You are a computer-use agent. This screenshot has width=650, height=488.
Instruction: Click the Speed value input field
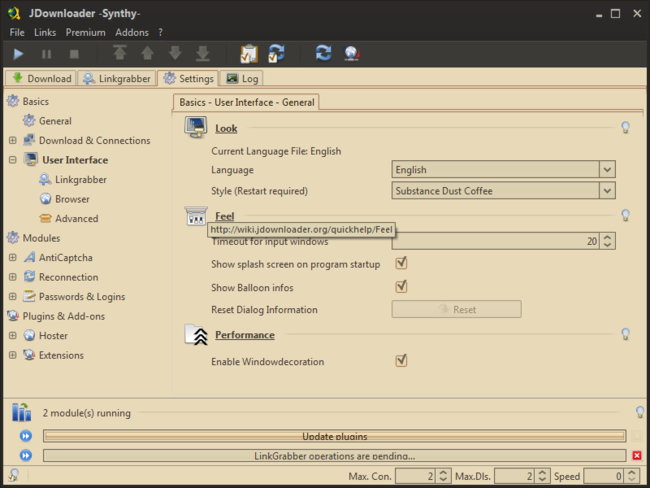click(604, 476)
